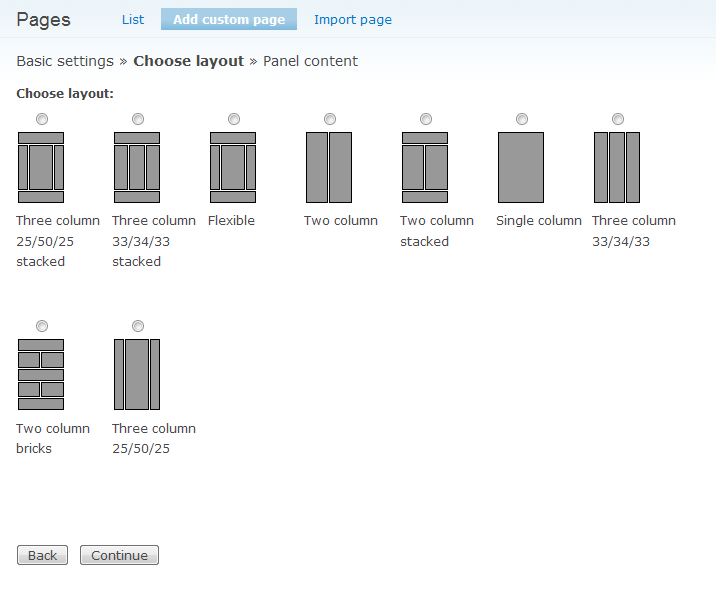Select the Flexible layout radio button

pos(234,119)
